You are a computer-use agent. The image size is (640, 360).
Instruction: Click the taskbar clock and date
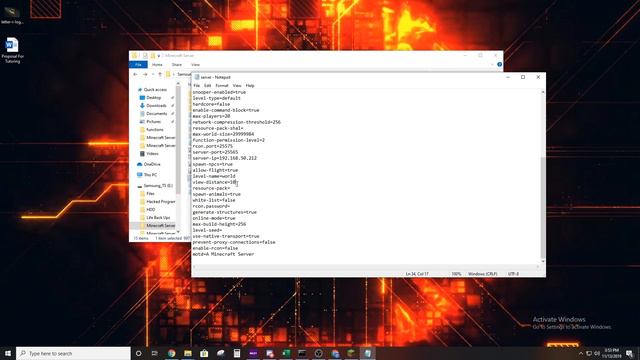point(611,353)
